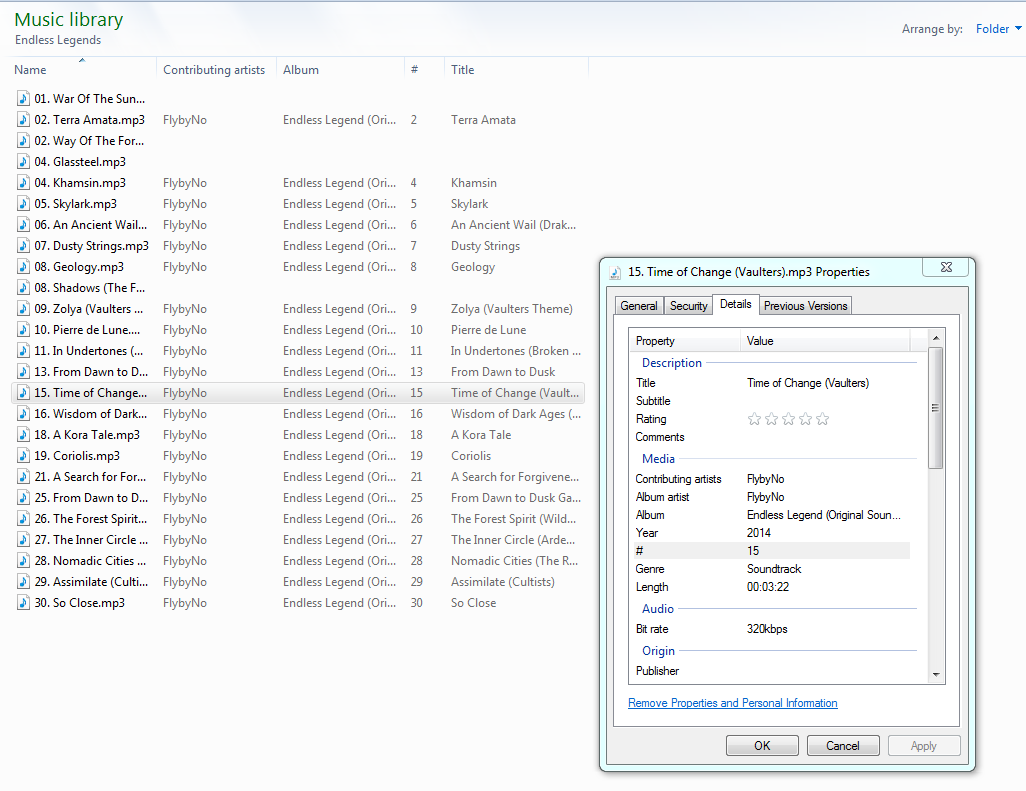The image size is (1026, 791).
Task: Open the Arrange by Folder dropdown
Action: coord(999,29)
